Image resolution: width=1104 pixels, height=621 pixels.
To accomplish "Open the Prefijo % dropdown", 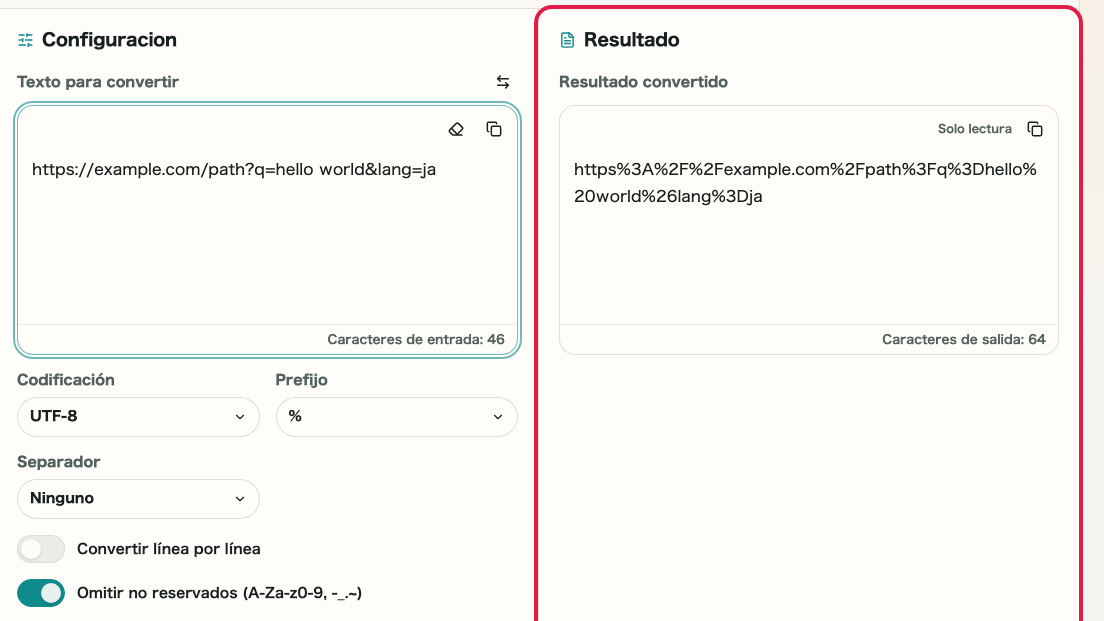I will pyautogui.click(x=396, y=417).
